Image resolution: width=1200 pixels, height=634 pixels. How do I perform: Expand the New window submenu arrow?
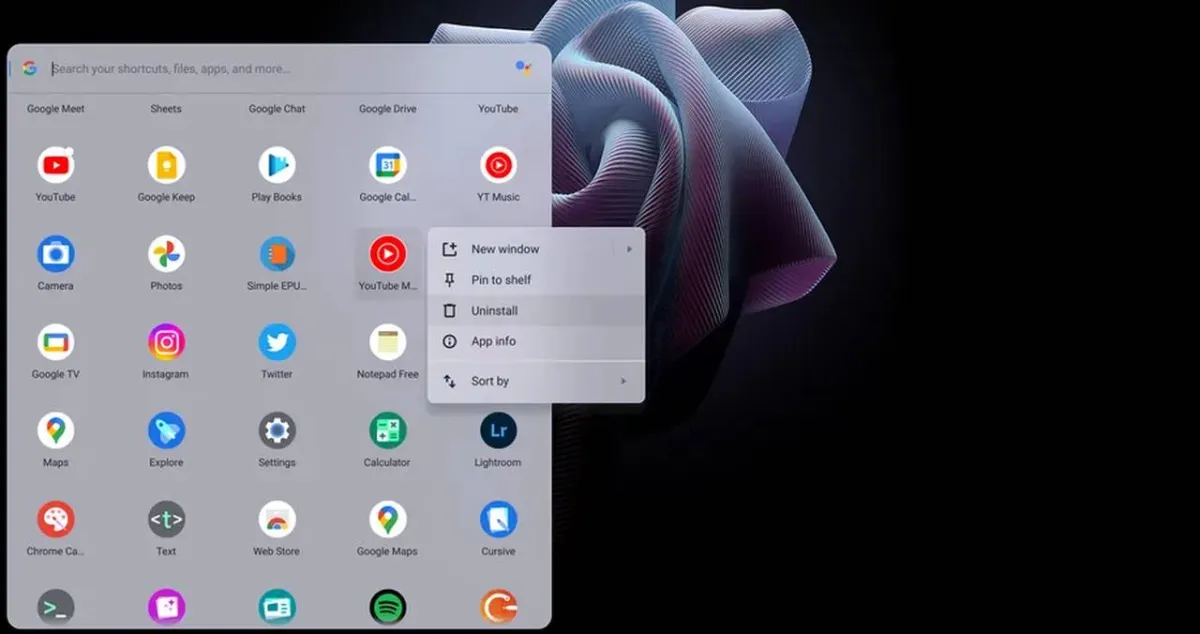629,249
